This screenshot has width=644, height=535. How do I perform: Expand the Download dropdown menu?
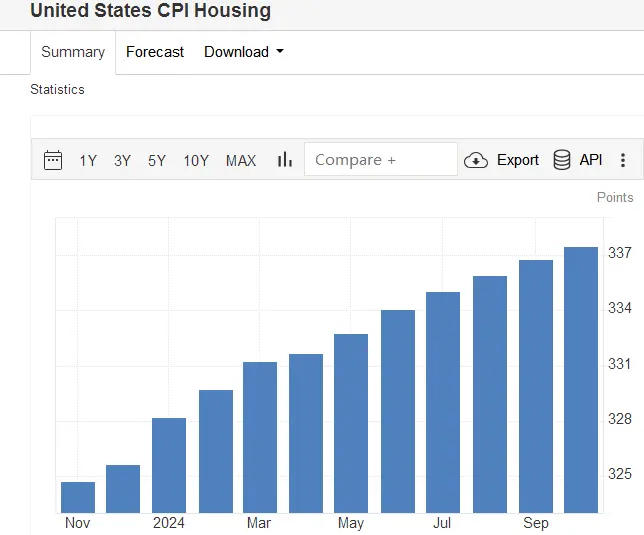[x=244, y=52]
